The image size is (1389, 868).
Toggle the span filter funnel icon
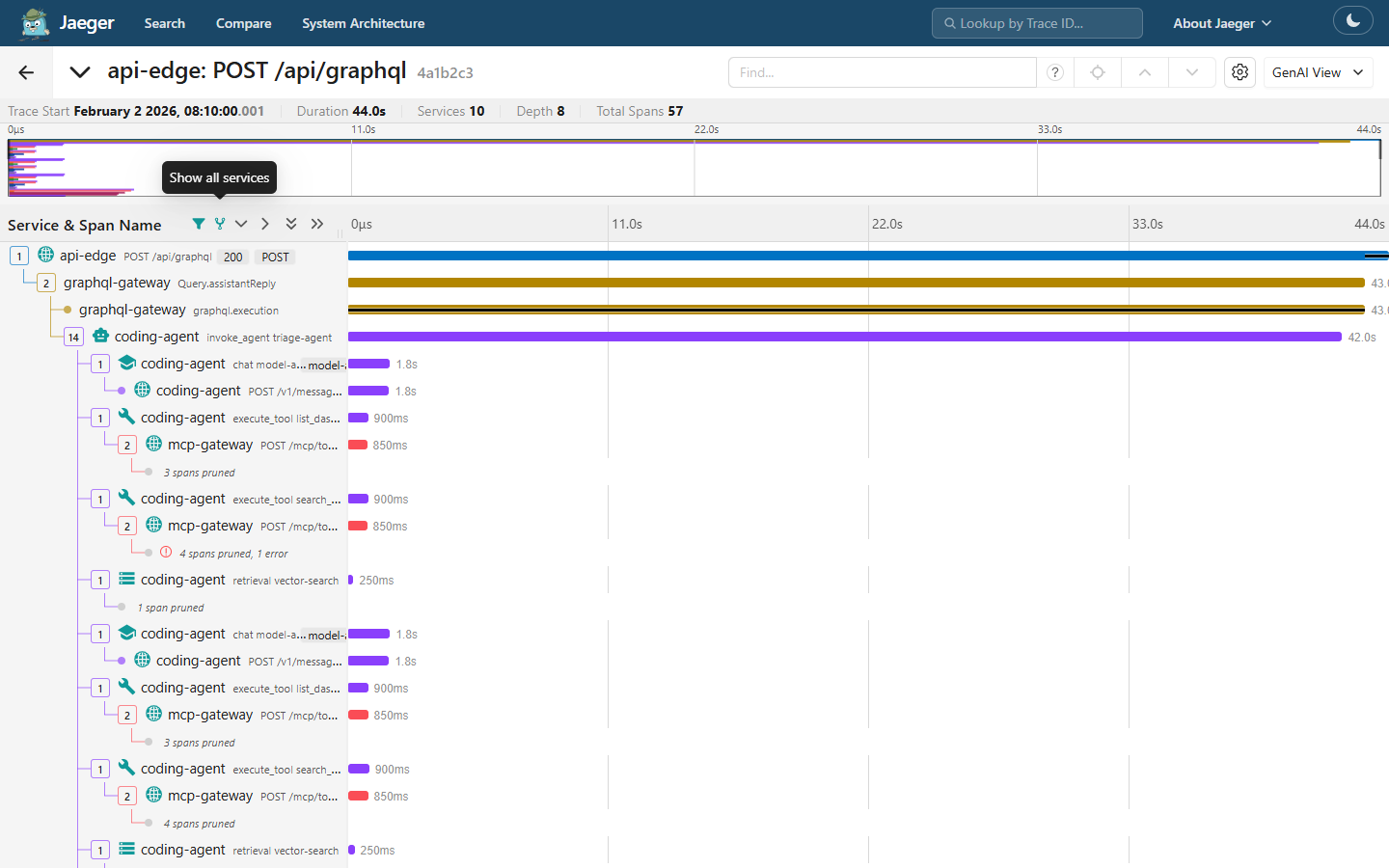(x=198, y=224)
